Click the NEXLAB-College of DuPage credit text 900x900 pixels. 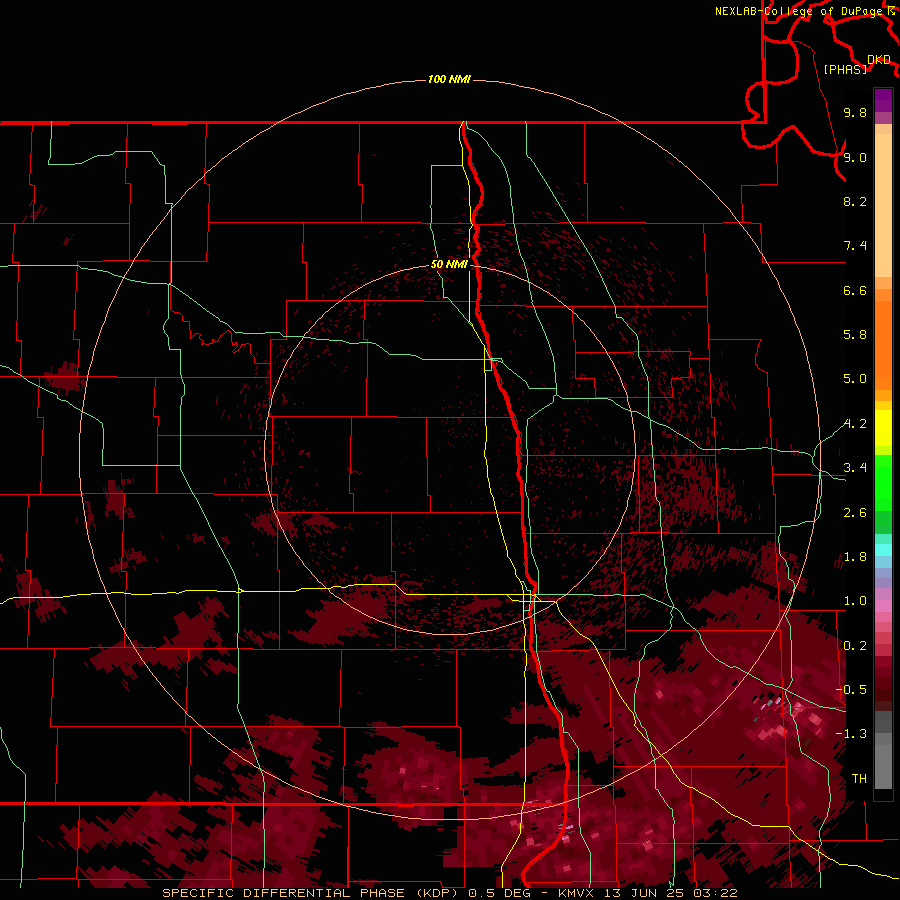(x=798, y=11)
